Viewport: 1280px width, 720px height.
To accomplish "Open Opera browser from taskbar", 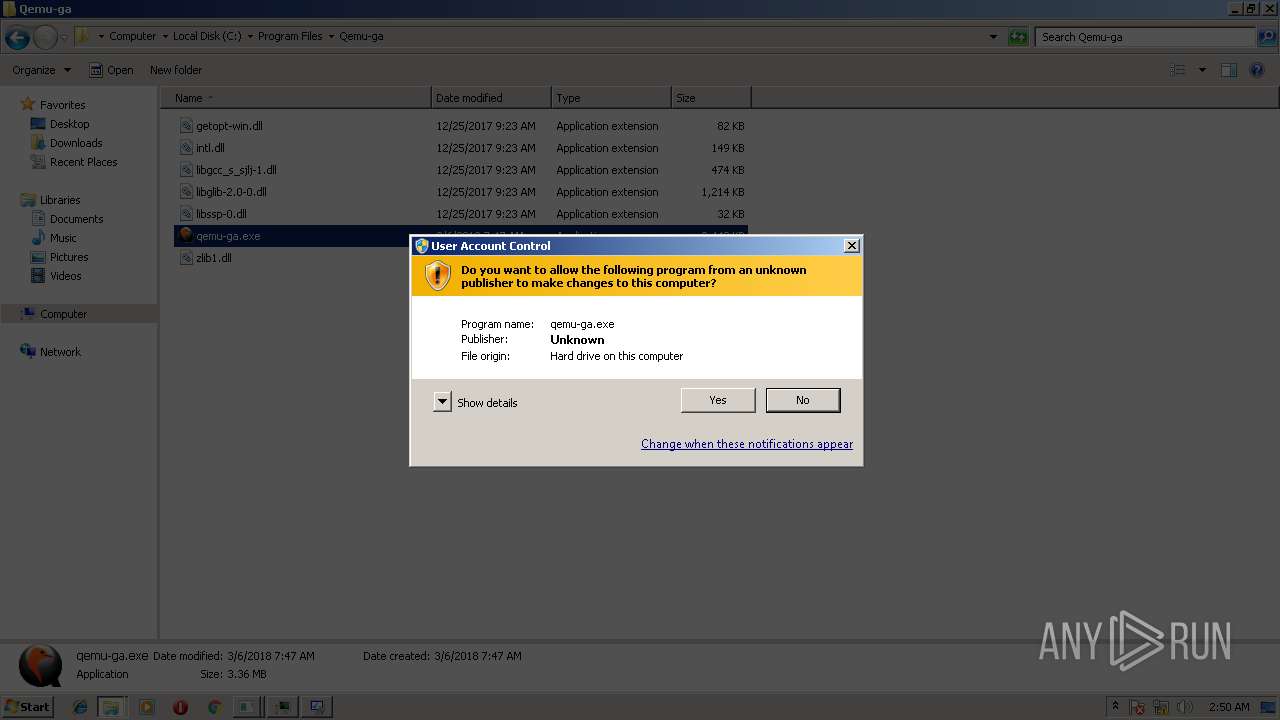I will [180, 707].
